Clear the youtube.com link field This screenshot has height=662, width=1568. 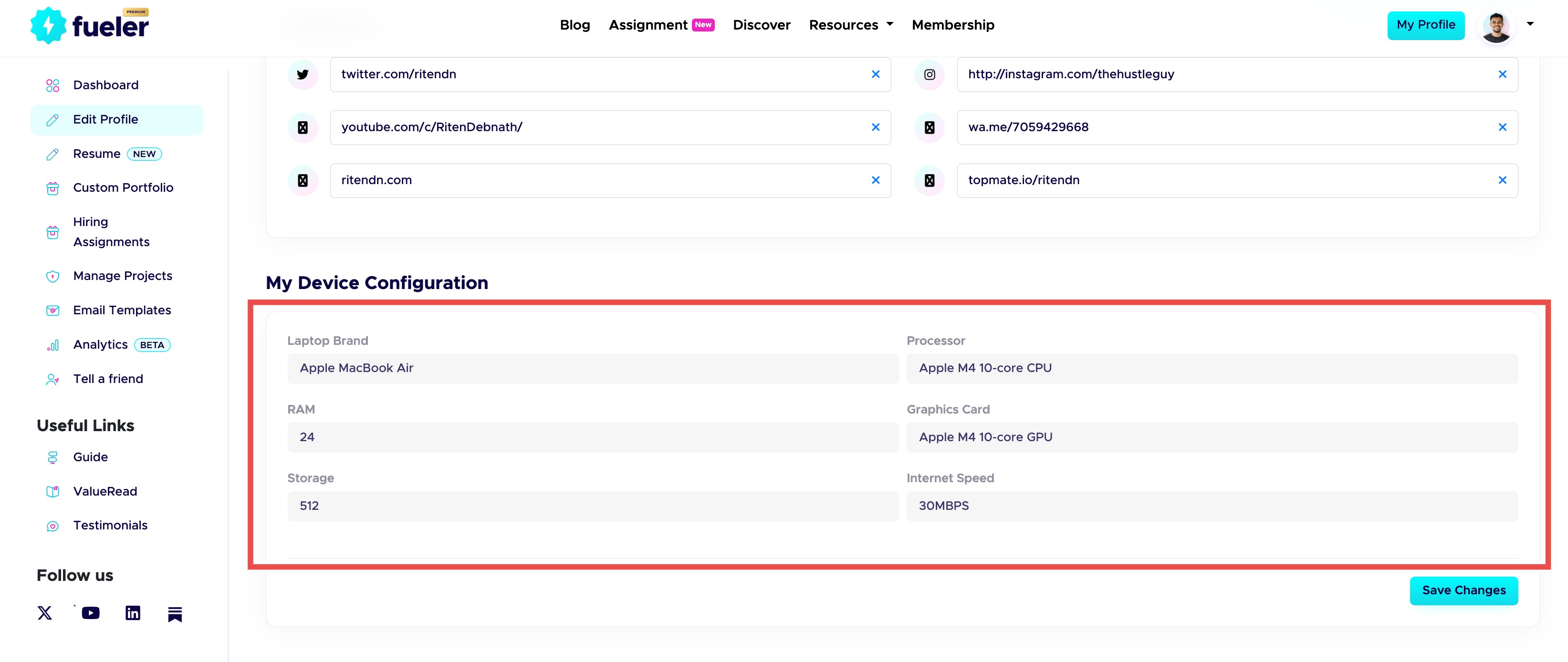pyautogui.click(x=876, y=127)
